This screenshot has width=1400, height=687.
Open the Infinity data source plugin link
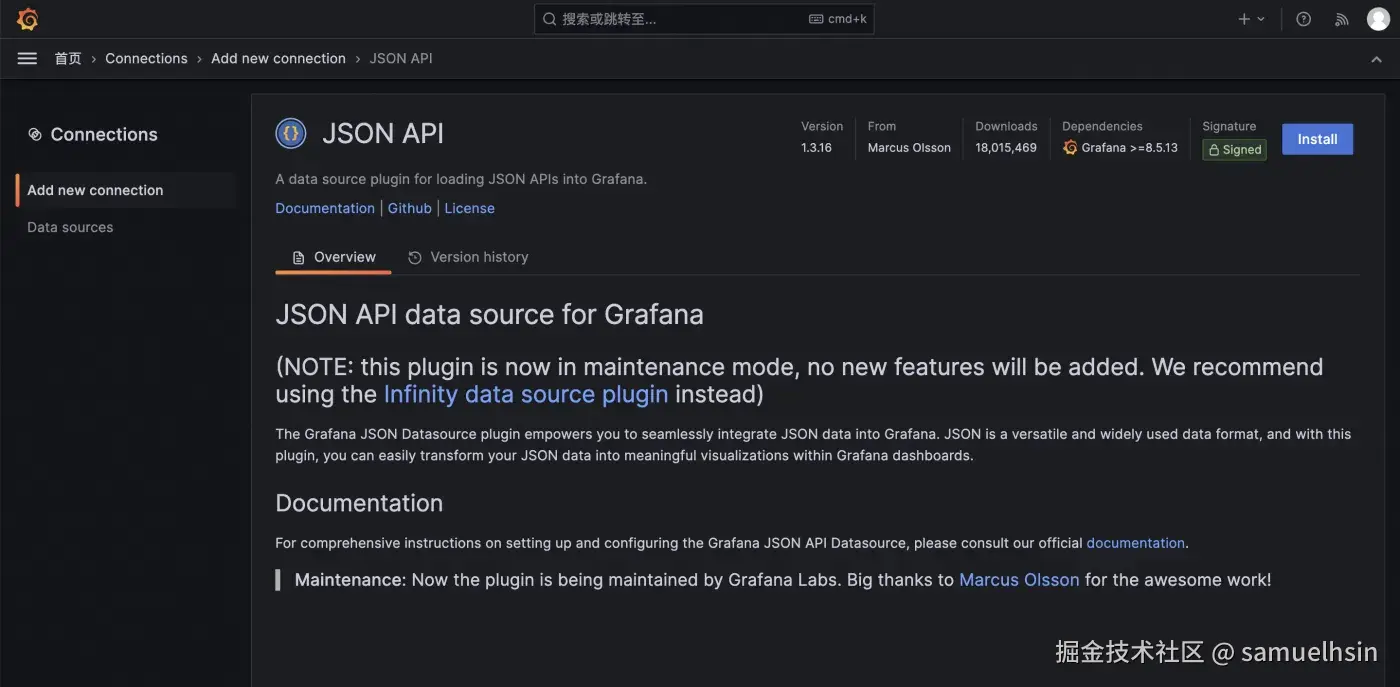click(x=525, y=394)
